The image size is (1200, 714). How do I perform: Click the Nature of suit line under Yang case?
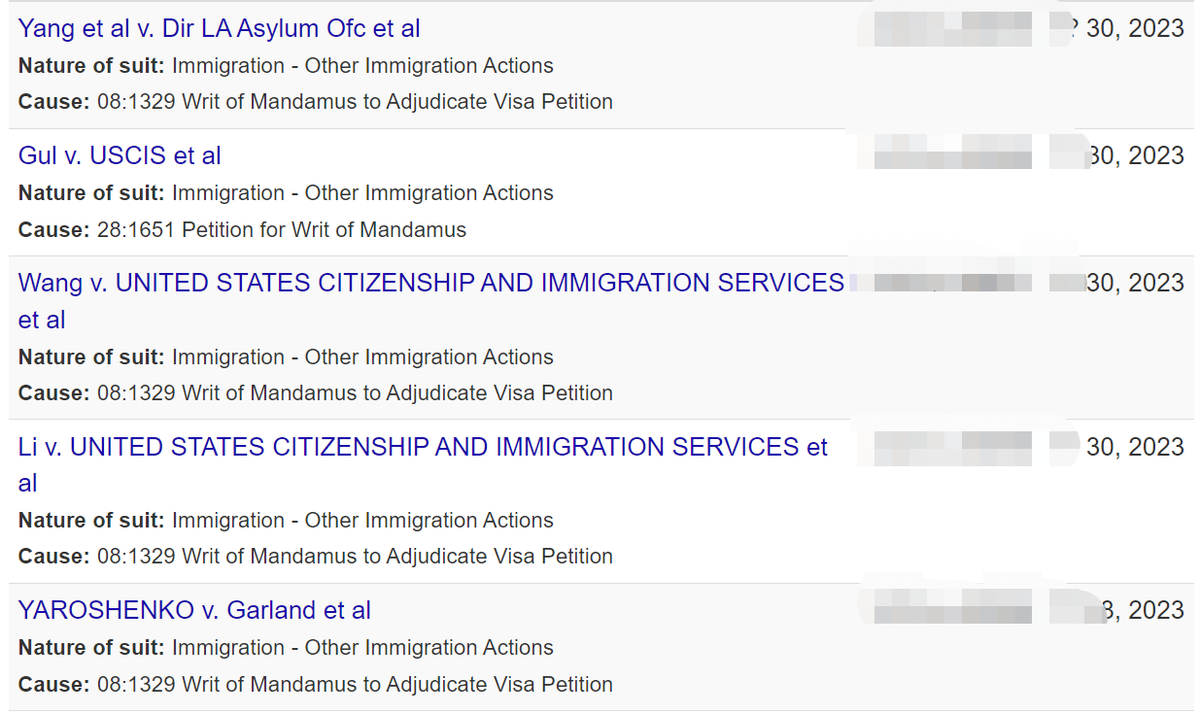(286, 66)
